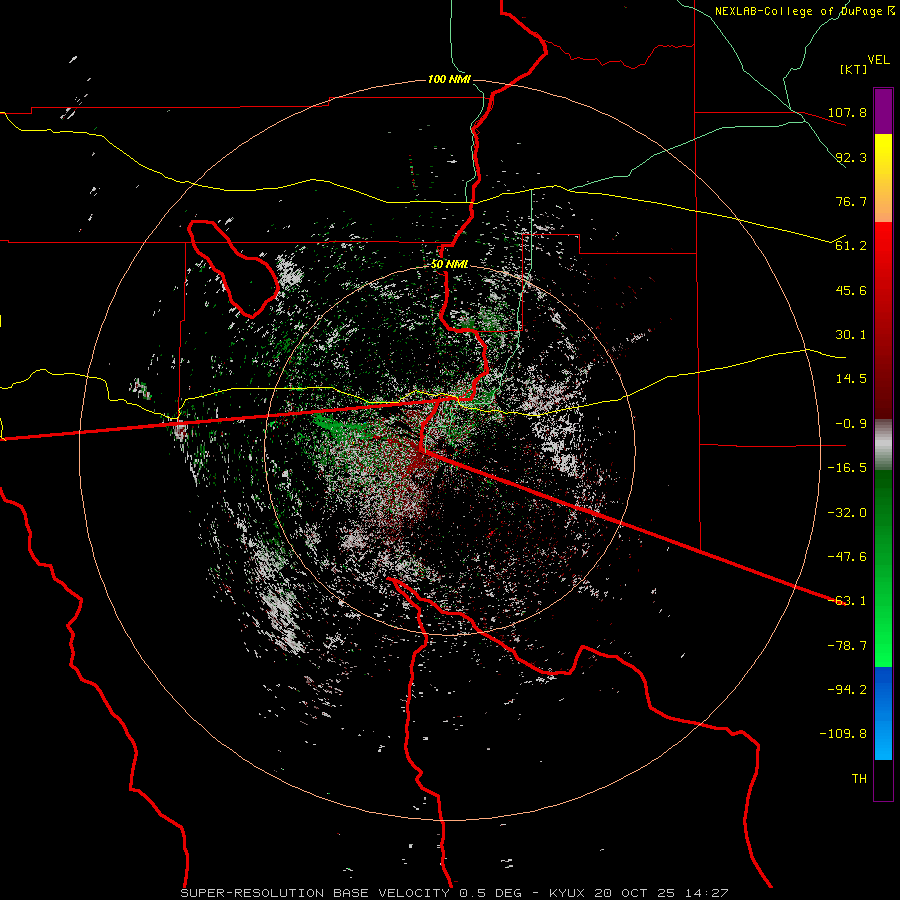Click the 20 OCT 25 14:27 timestamp

(x=662, y=893)
